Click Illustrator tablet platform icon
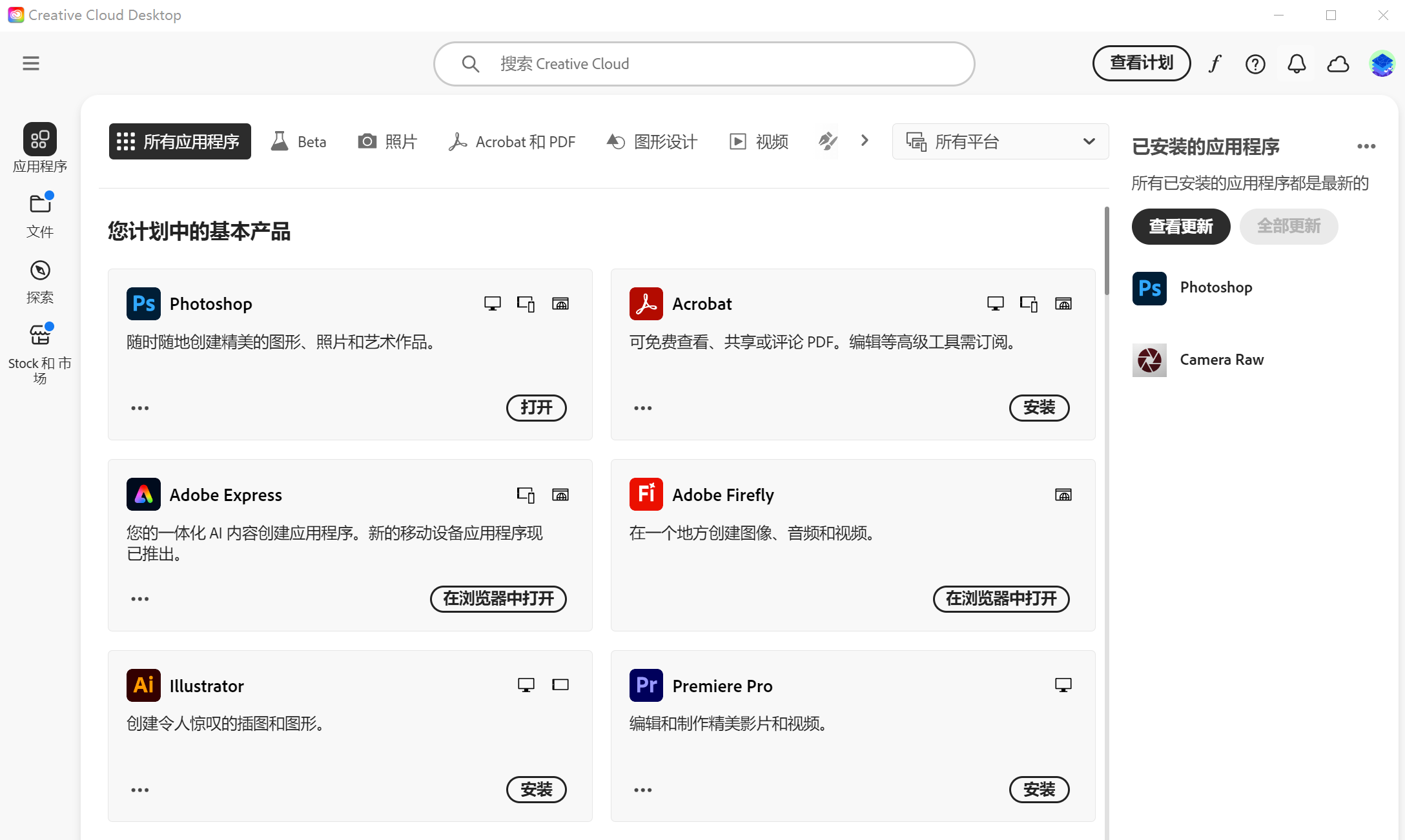Screen dimensions: 1405x840 click(560, 685)
